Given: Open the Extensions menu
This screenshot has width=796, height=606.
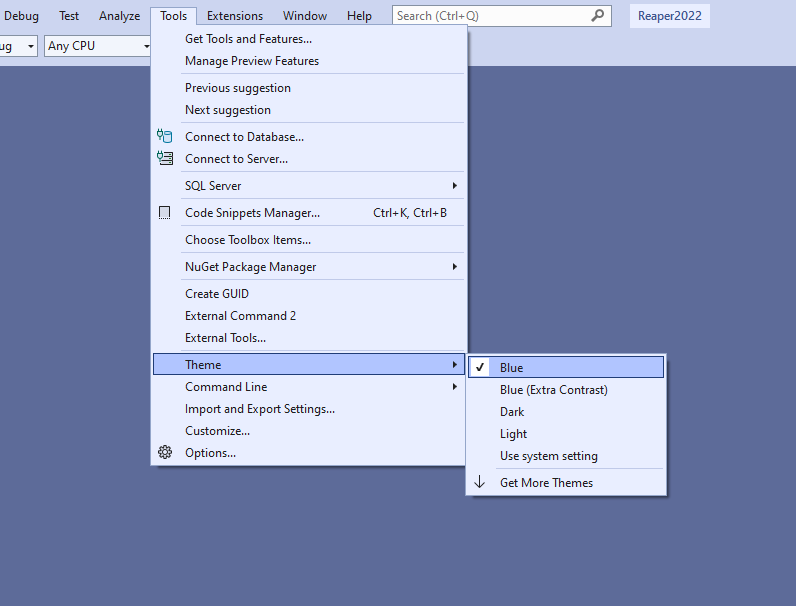Looking at the screenshot, I should point(235,16).
